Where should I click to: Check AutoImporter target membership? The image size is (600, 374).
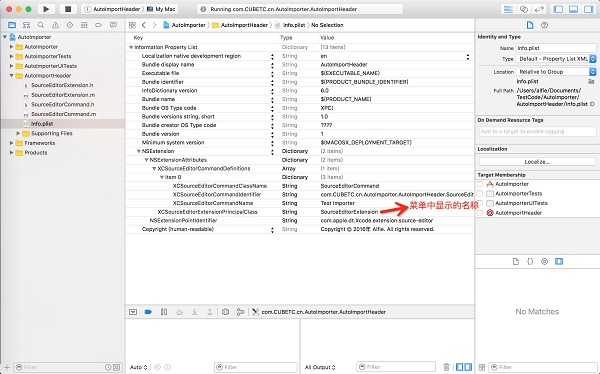coord(480,184)
